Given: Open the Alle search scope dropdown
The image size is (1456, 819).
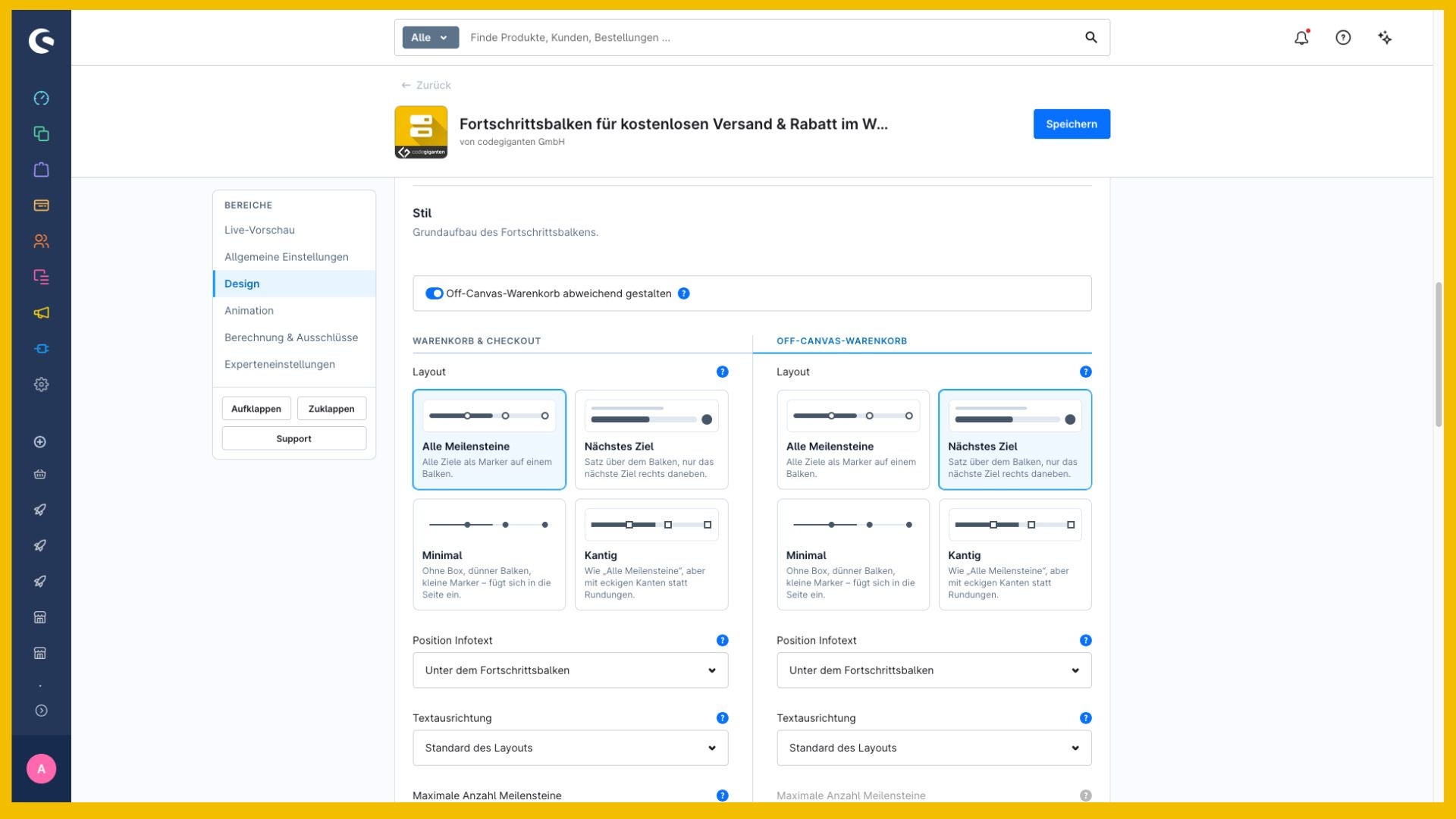Looking at the screenshot, I should tap(430, 37).
